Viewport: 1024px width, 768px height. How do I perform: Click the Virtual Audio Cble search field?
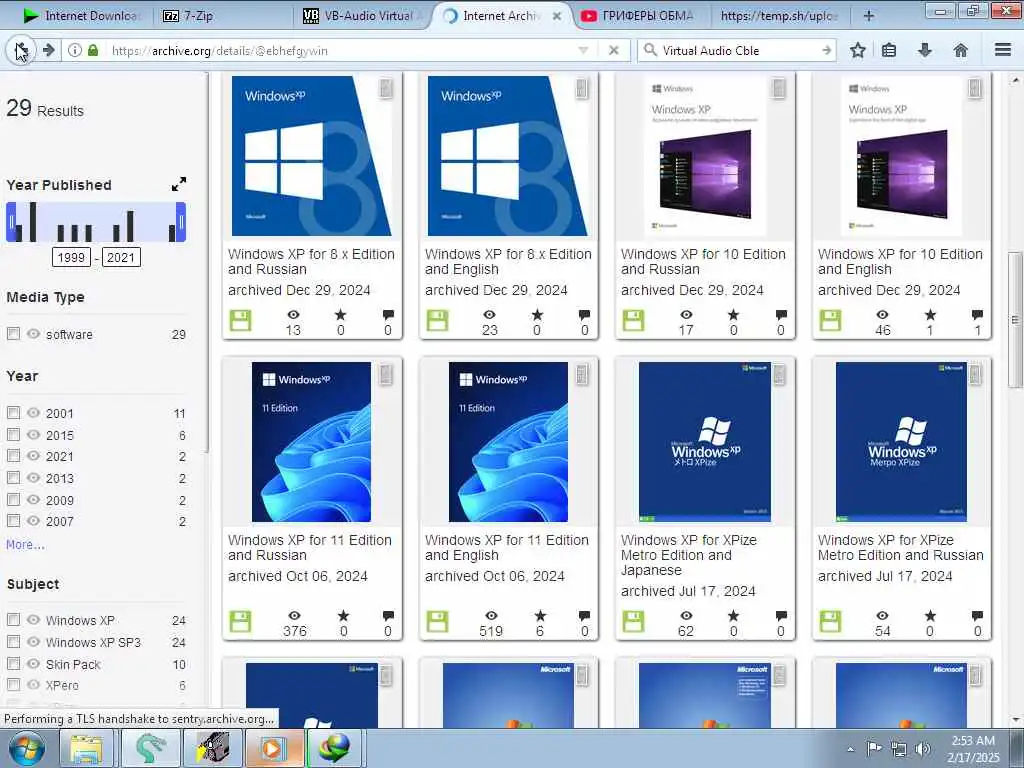(738, 50)
